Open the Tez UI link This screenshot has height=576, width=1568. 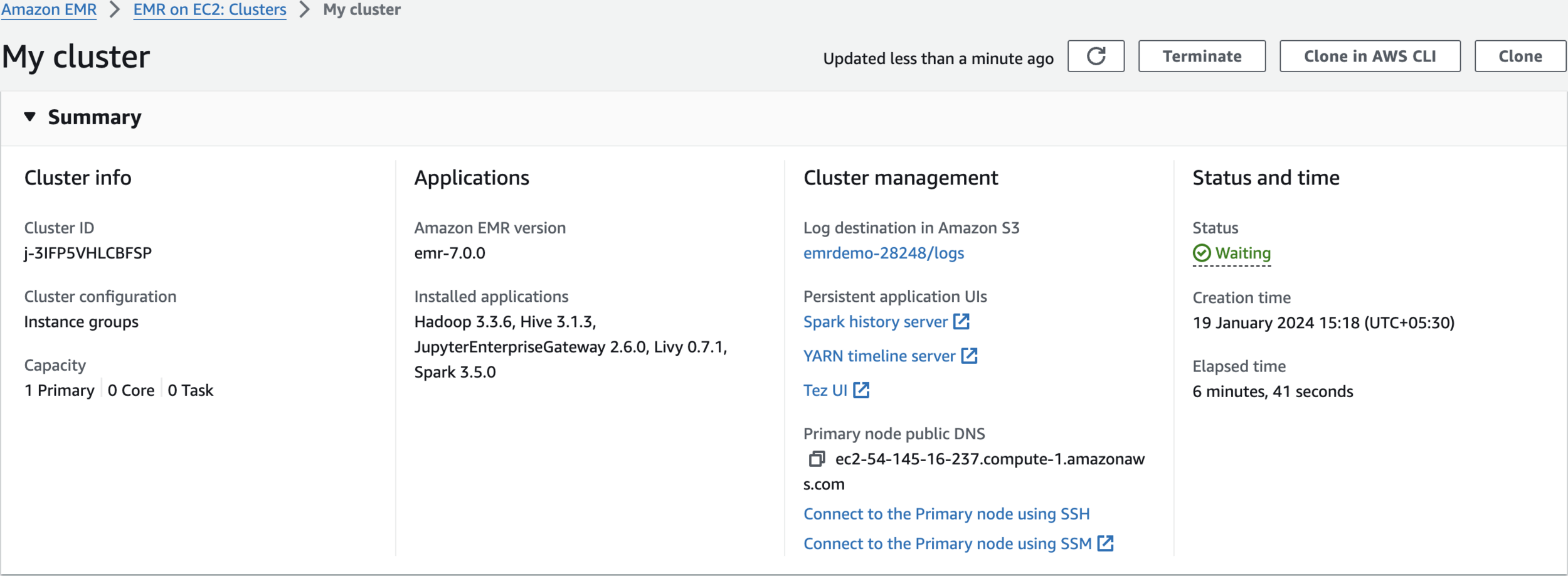click(x=825, y=390)
